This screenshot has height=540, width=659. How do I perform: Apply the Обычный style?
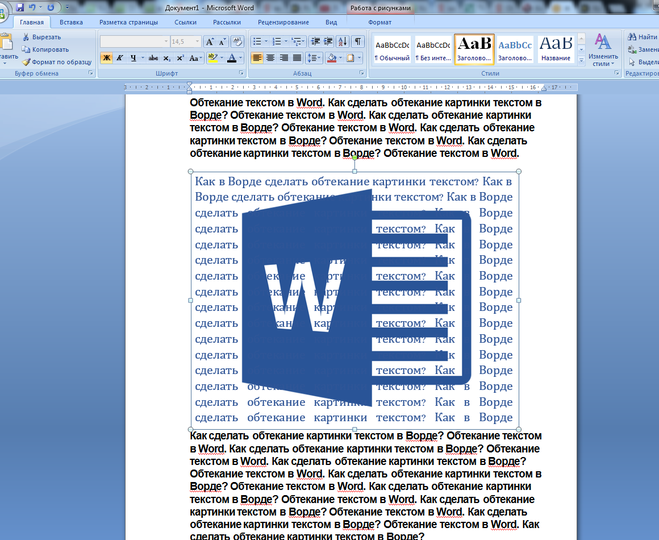[393, 50]
